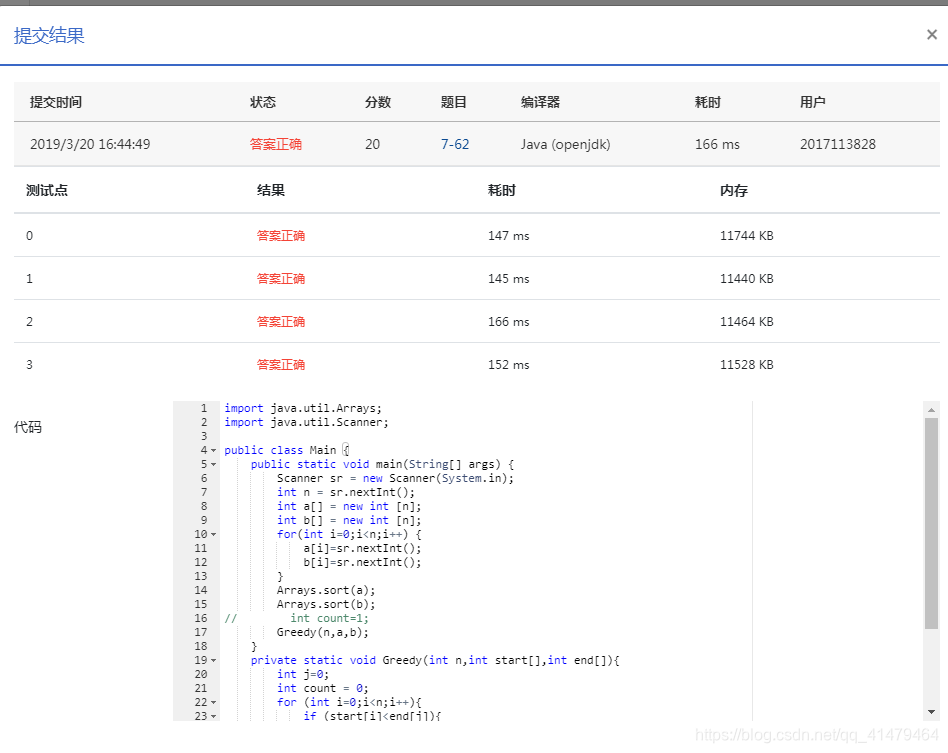Viewport: 948px width, 753px height.
Task: Open problem link 7-62
Action: (x=455, y=144)
